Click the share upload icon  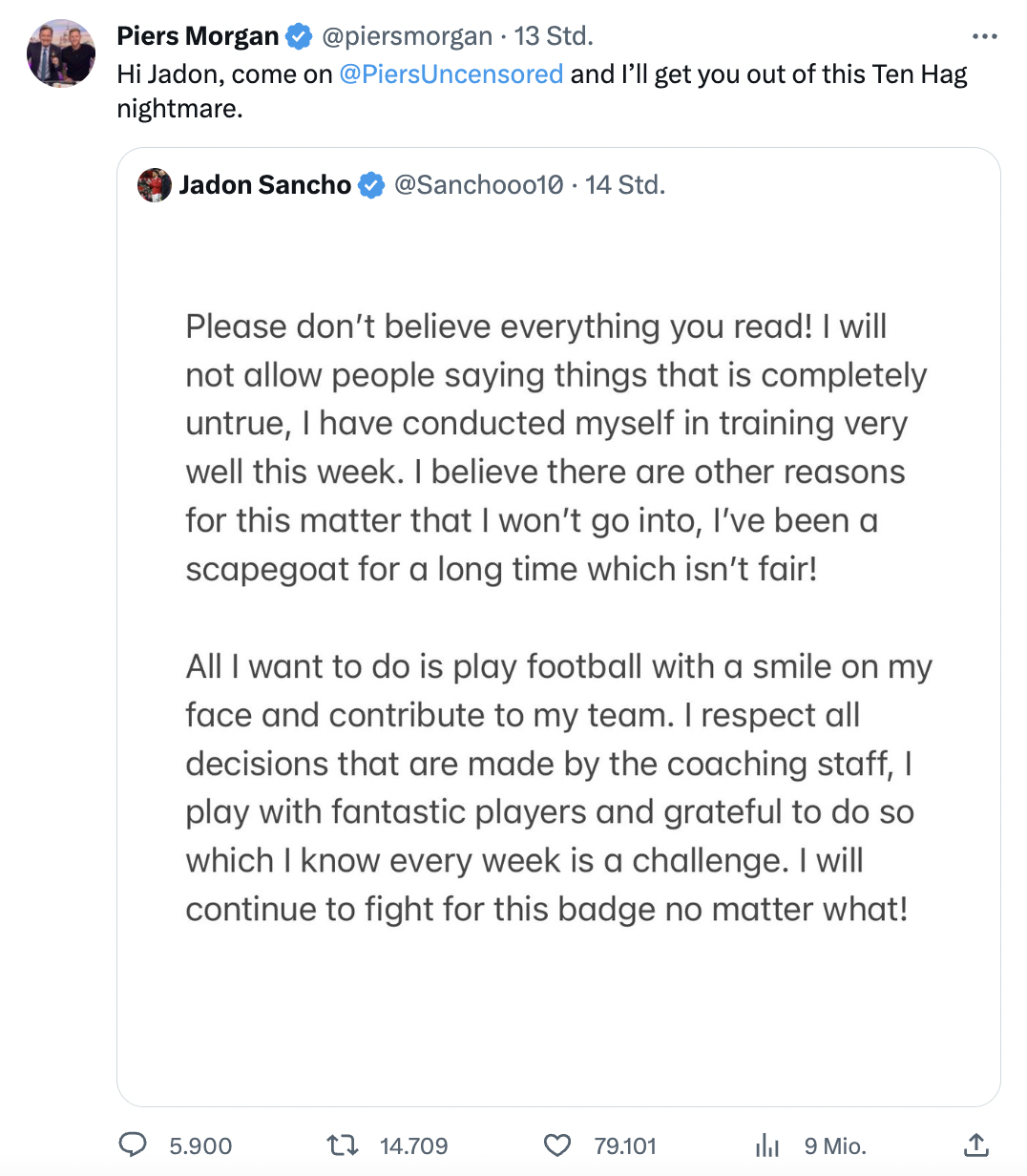pyautogui.click(x=975, y=1144)
